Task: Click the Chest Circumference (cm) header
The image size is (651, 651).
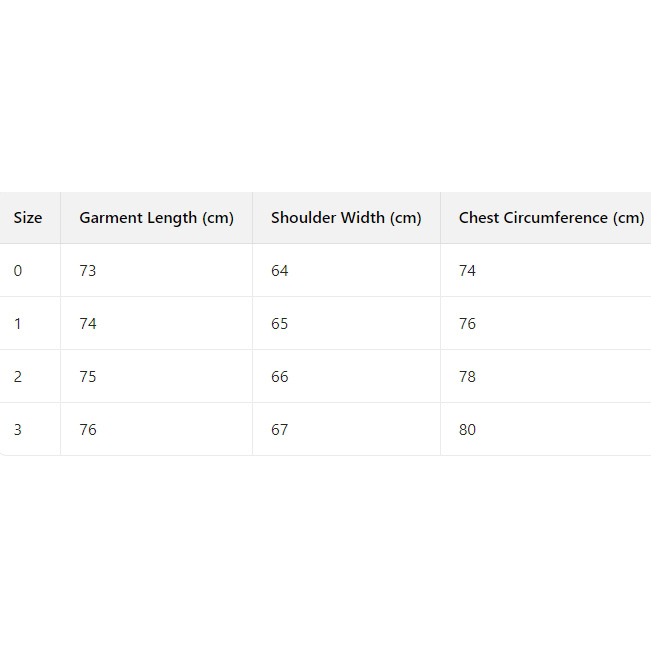Action: (x=551, y=218)
